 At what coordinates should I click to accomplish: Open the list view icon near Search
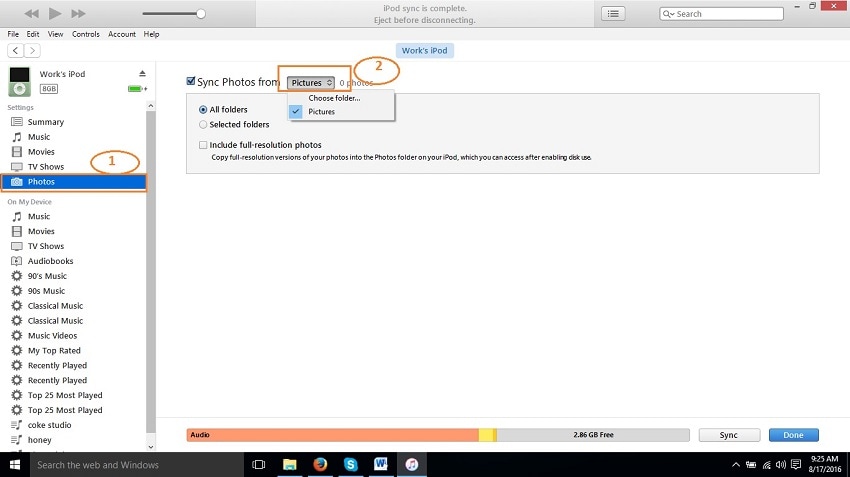[613, 14]
